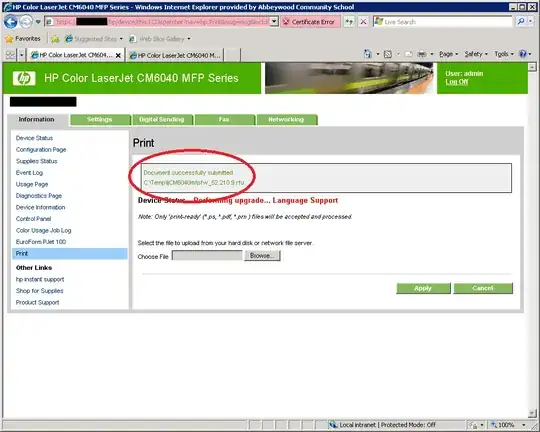Open search provider options dropdown
Screen dimensions: 540x432
click(531, 21)
